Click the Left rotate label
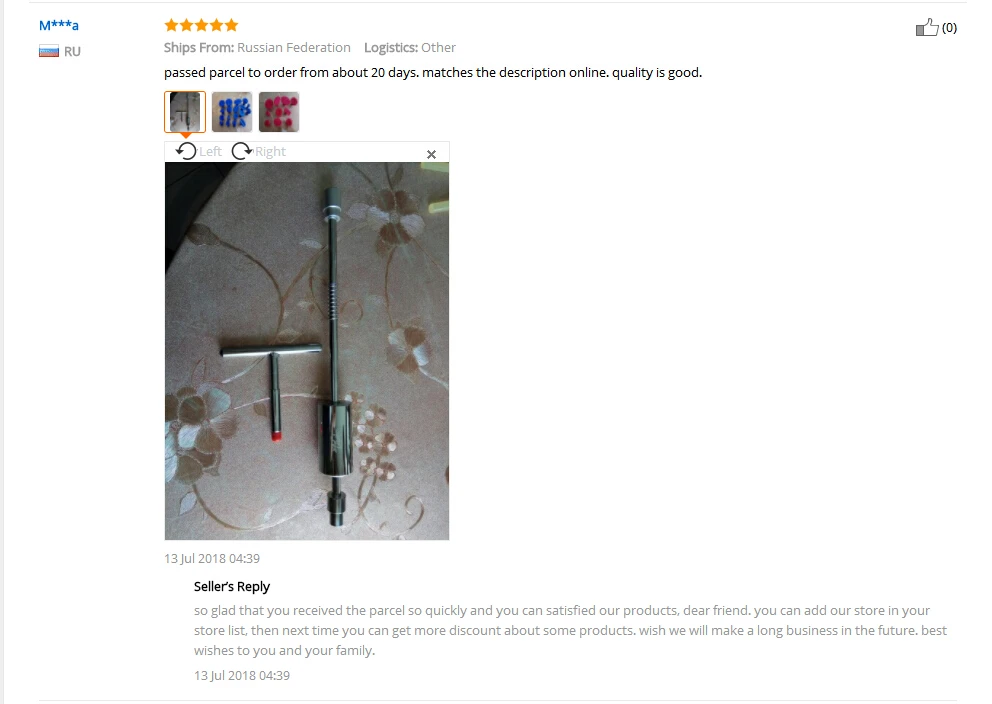Viewport: 992px width, 704px height. click(x=211, y=152)
